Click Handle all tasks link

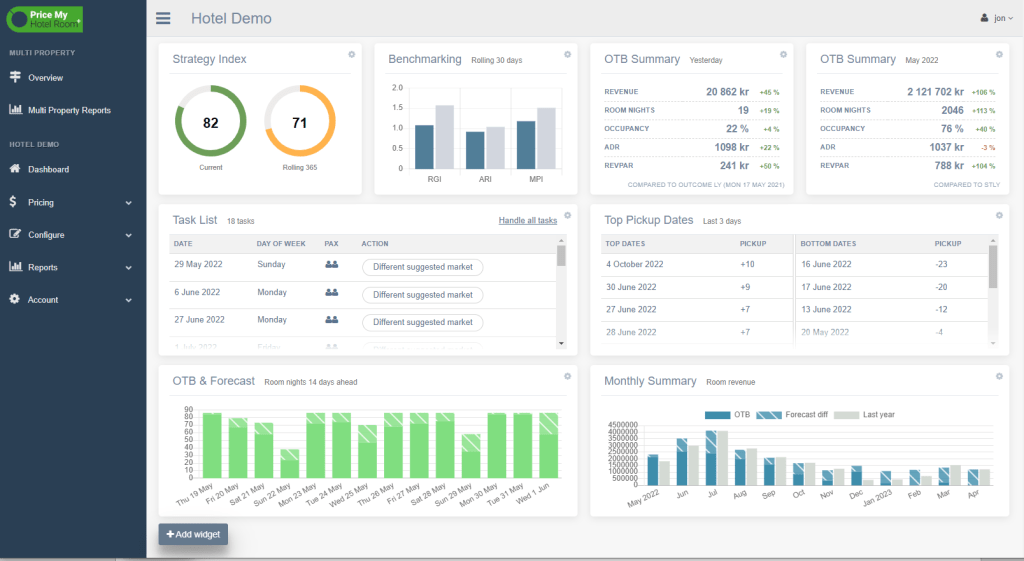527,220
